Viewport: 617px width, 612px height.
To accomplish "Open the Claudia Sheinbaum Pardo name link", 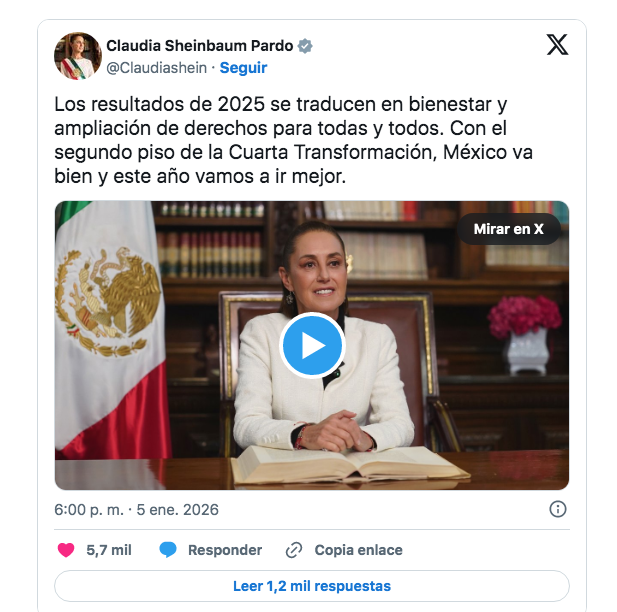I will tap(200, 46).
